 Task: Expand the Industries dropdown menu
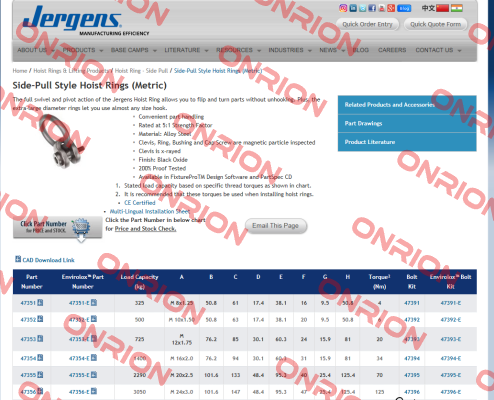click(290, 50)
